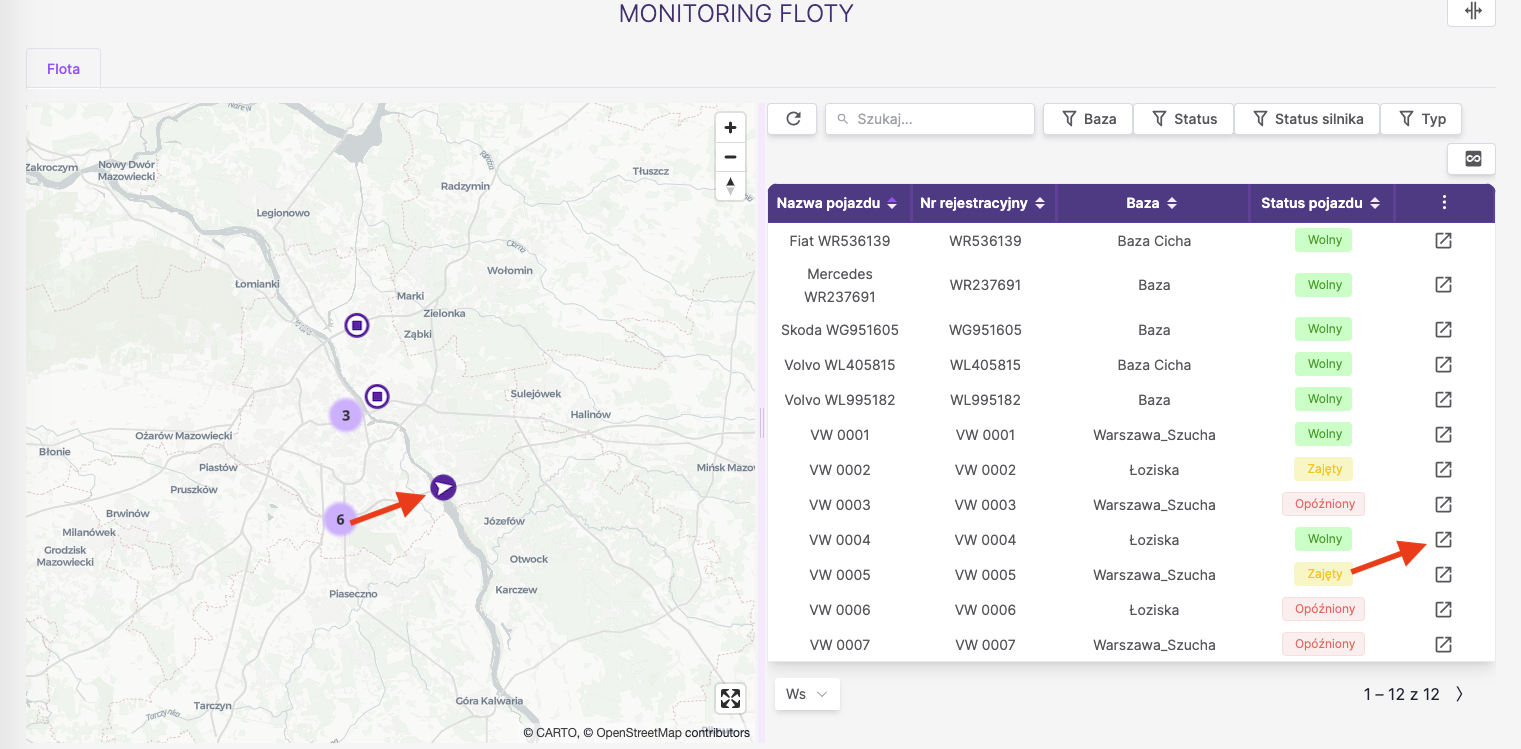Viewport: 1521px width, 749px height.
Task: Open the Status filter
Action: (1184, 119)
